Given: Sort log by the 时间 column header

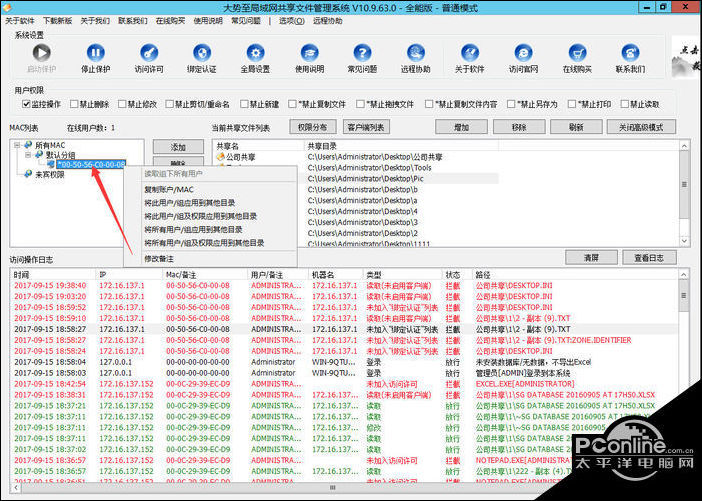Looking at the screenshot, I should [x=52, y=274].
